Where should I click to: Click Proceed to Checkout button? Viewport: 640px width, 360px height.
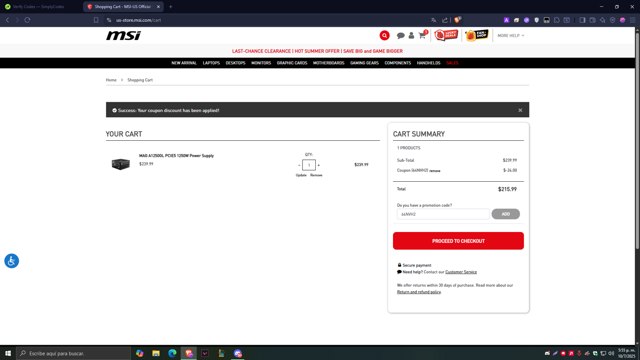click(x=458, y=241)
